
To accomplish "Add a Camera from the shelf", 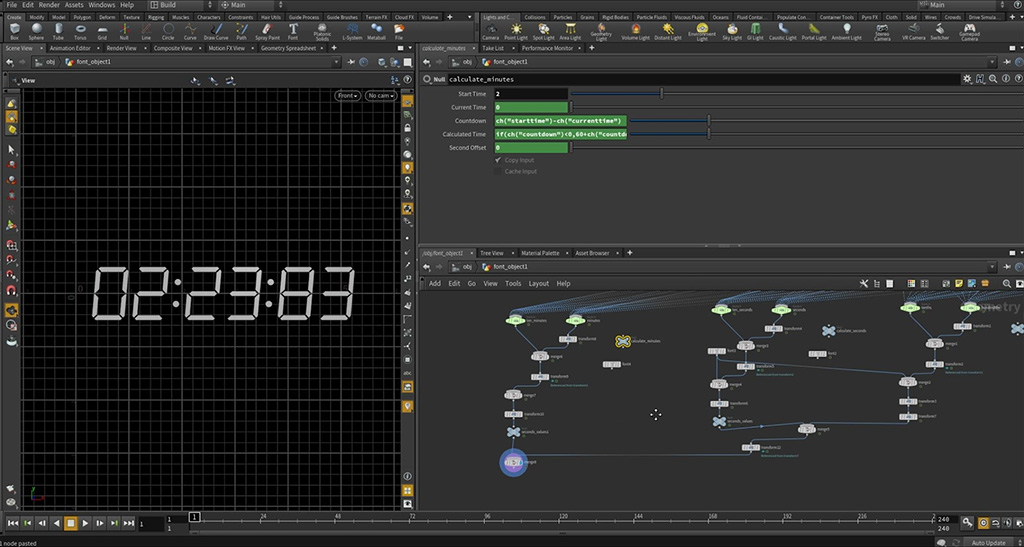I will point(490,31).
